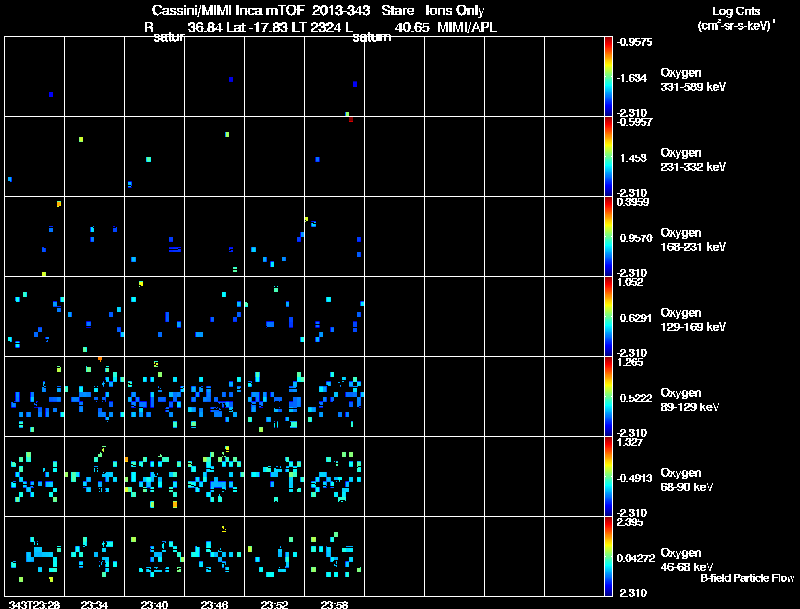The height and width of the screenshot is (609, 800).
Task: Select the first 89-129 keV image panel
Action: click(x=34, y=396)
